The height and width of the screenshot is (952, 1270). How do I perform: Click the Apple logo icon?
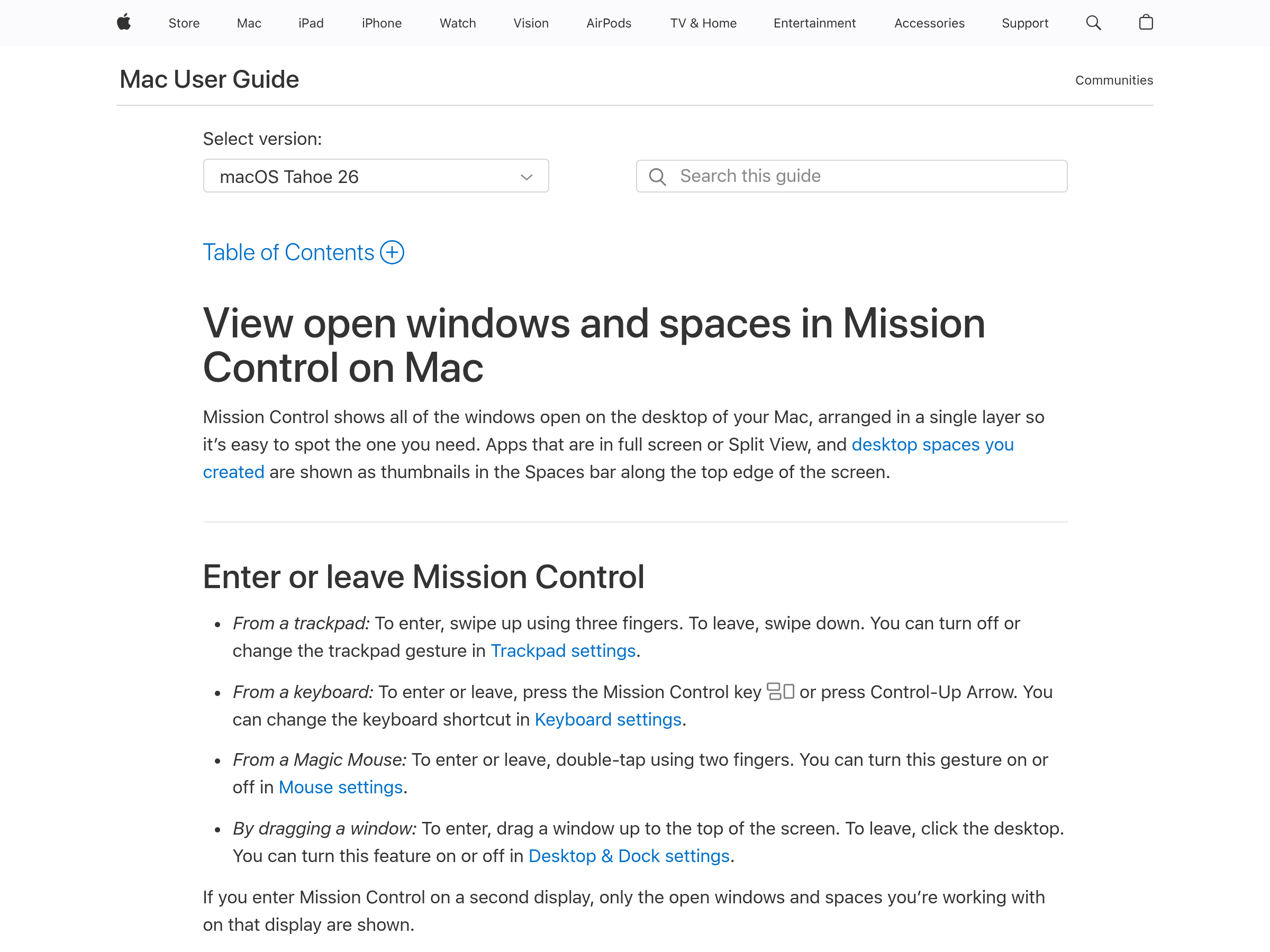tap(124, 23)
